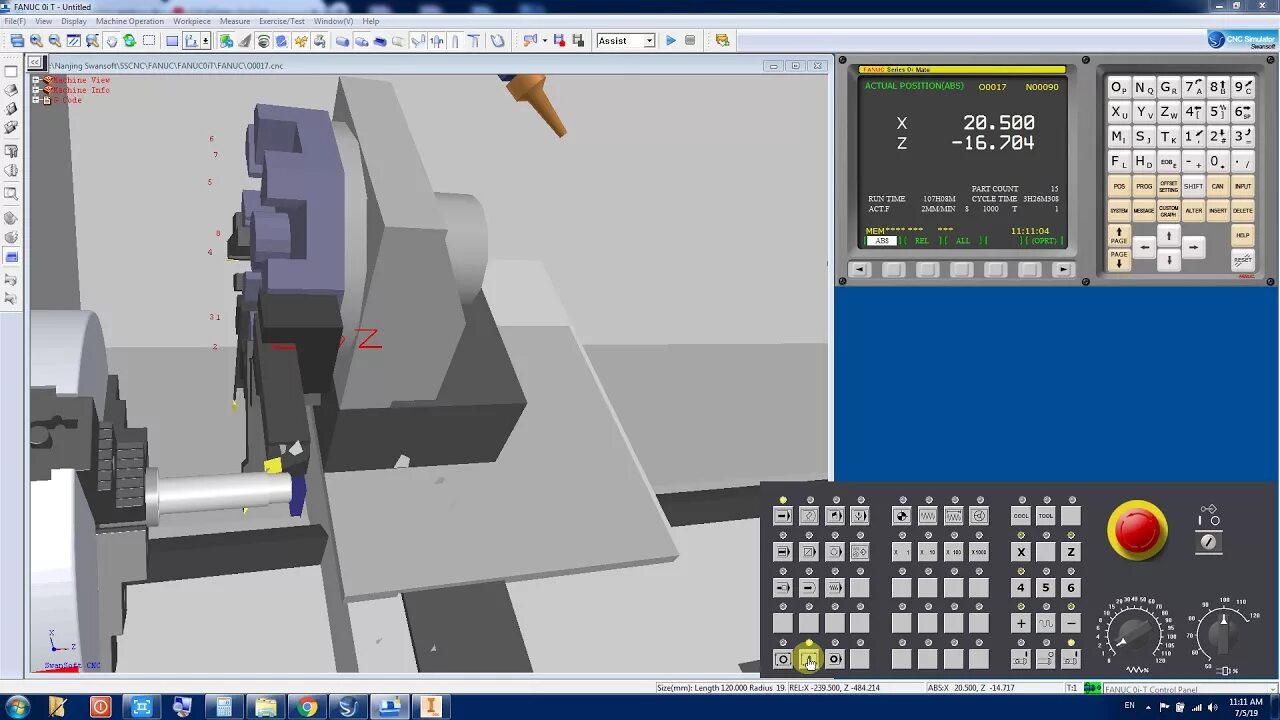Screen dimensions: 1280x720
Task: Click the PAGE down key
Action: [x=1118, y=259]
